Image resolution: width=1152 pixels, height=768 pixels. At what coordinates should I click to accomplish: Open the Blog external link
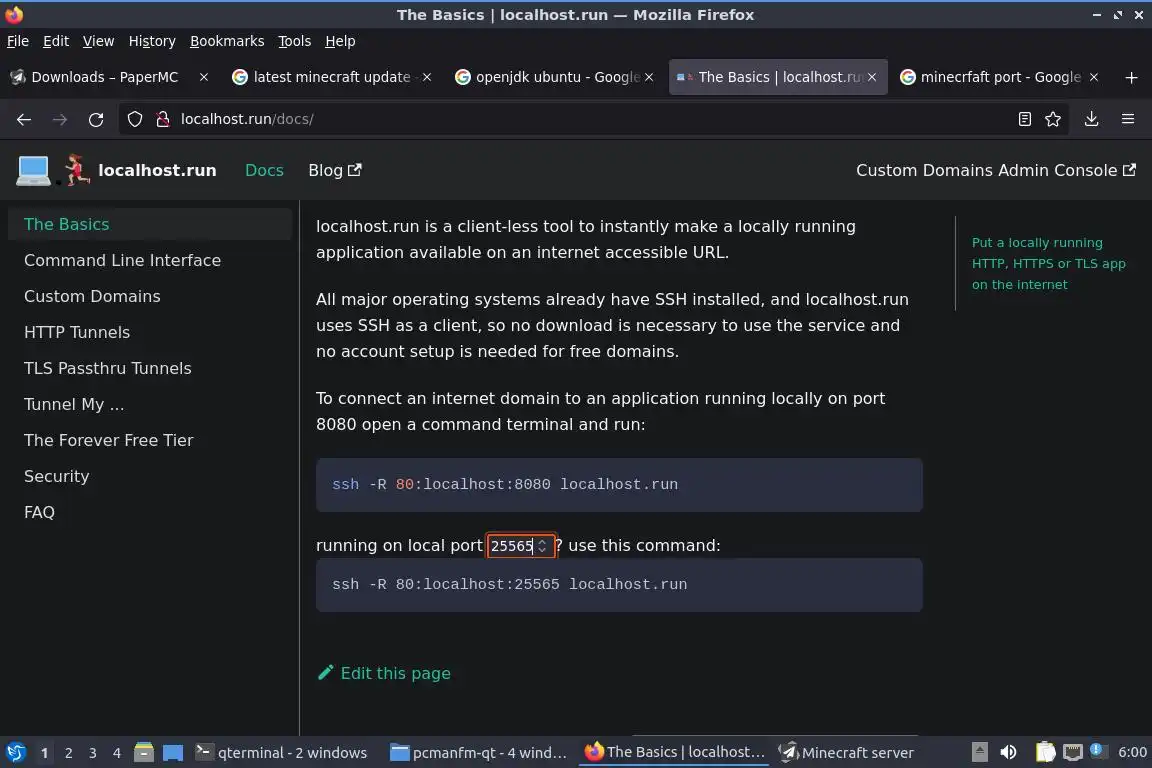click(335, 171)
